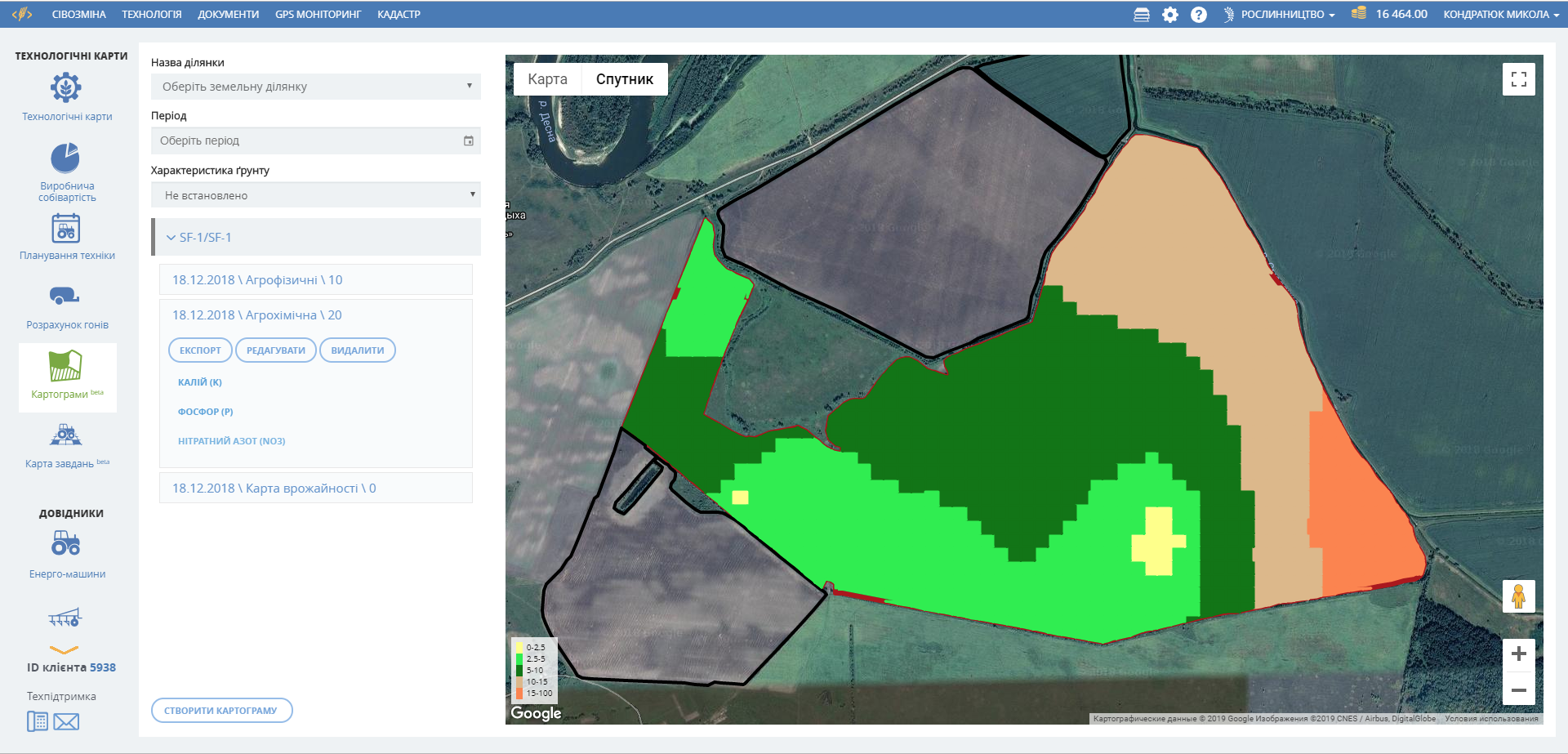This screenshot has height=754, width=1568.
Task: Open the Оберіть земельну ділянку dropdown
Action: 315,87
